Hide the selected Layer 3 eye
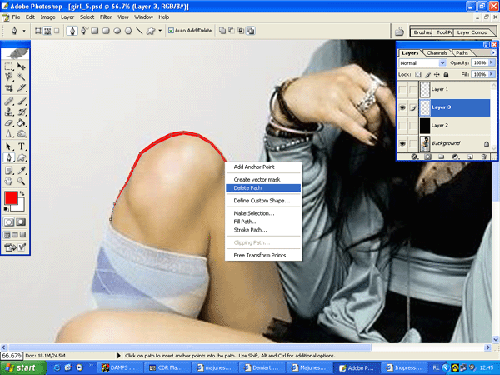500x375 pixels. [x=403, y=108]
